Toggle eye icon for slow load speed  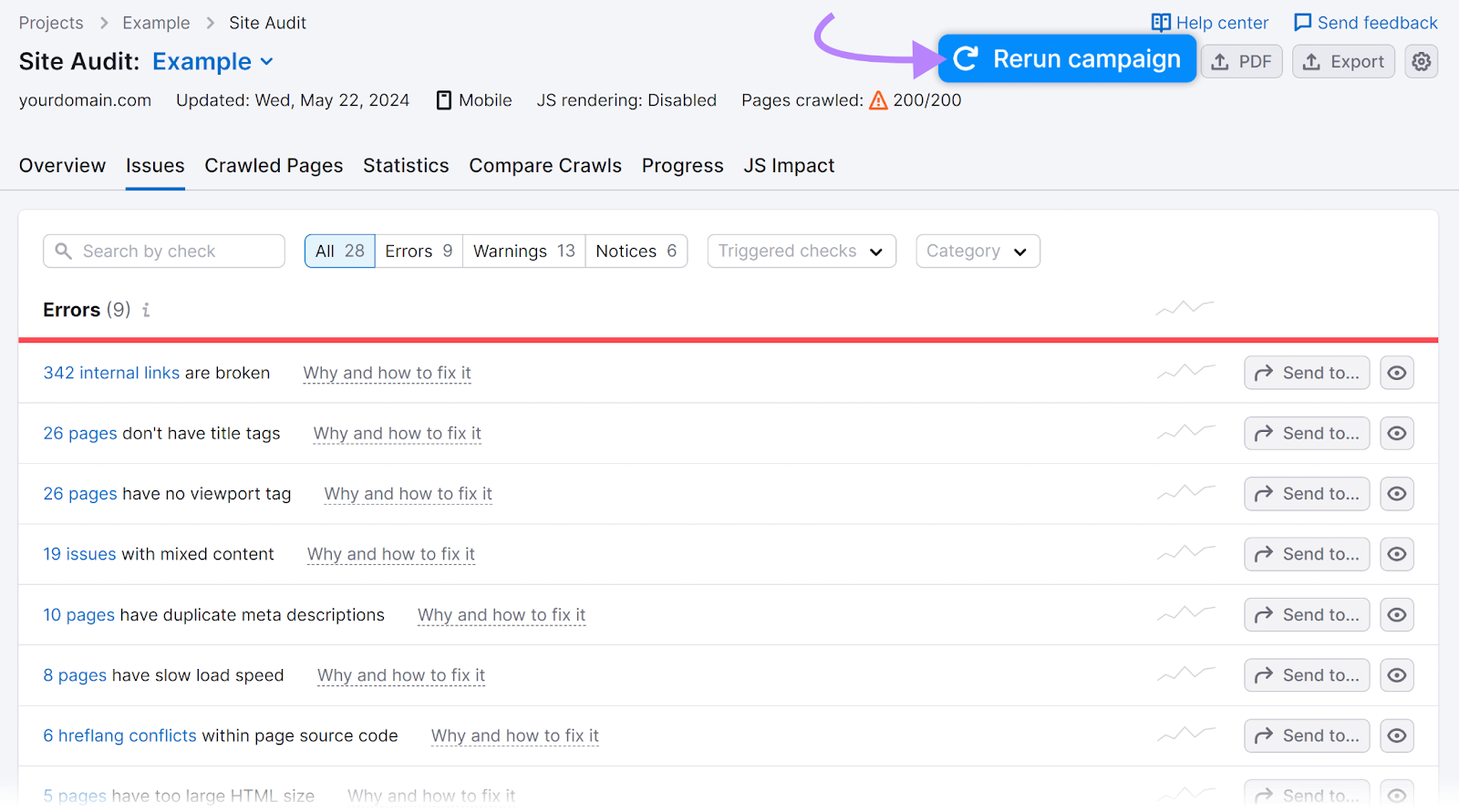pos(1396,675)
